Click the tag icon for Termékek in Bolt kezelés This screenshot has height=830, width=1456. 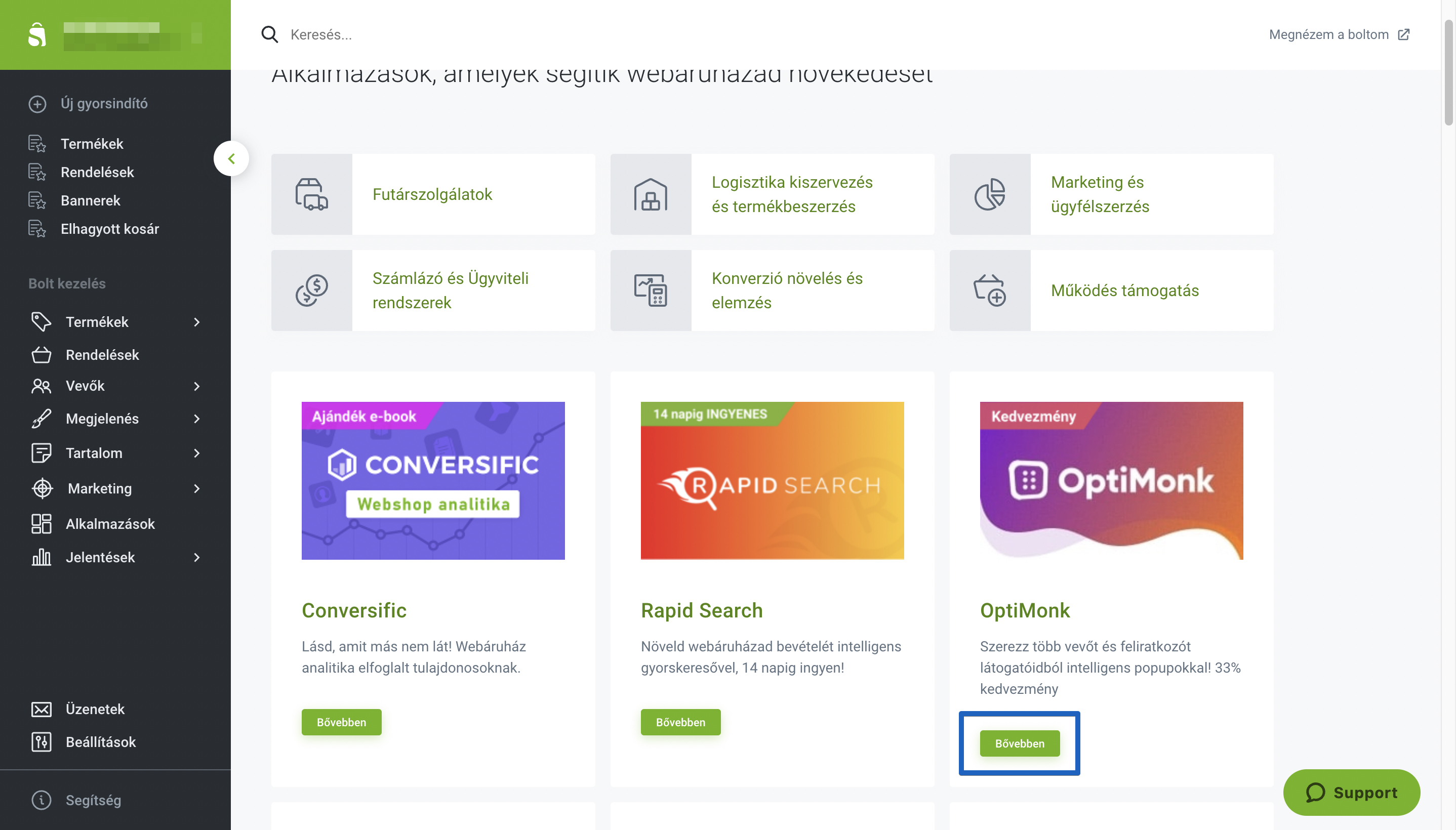(41, 322)
